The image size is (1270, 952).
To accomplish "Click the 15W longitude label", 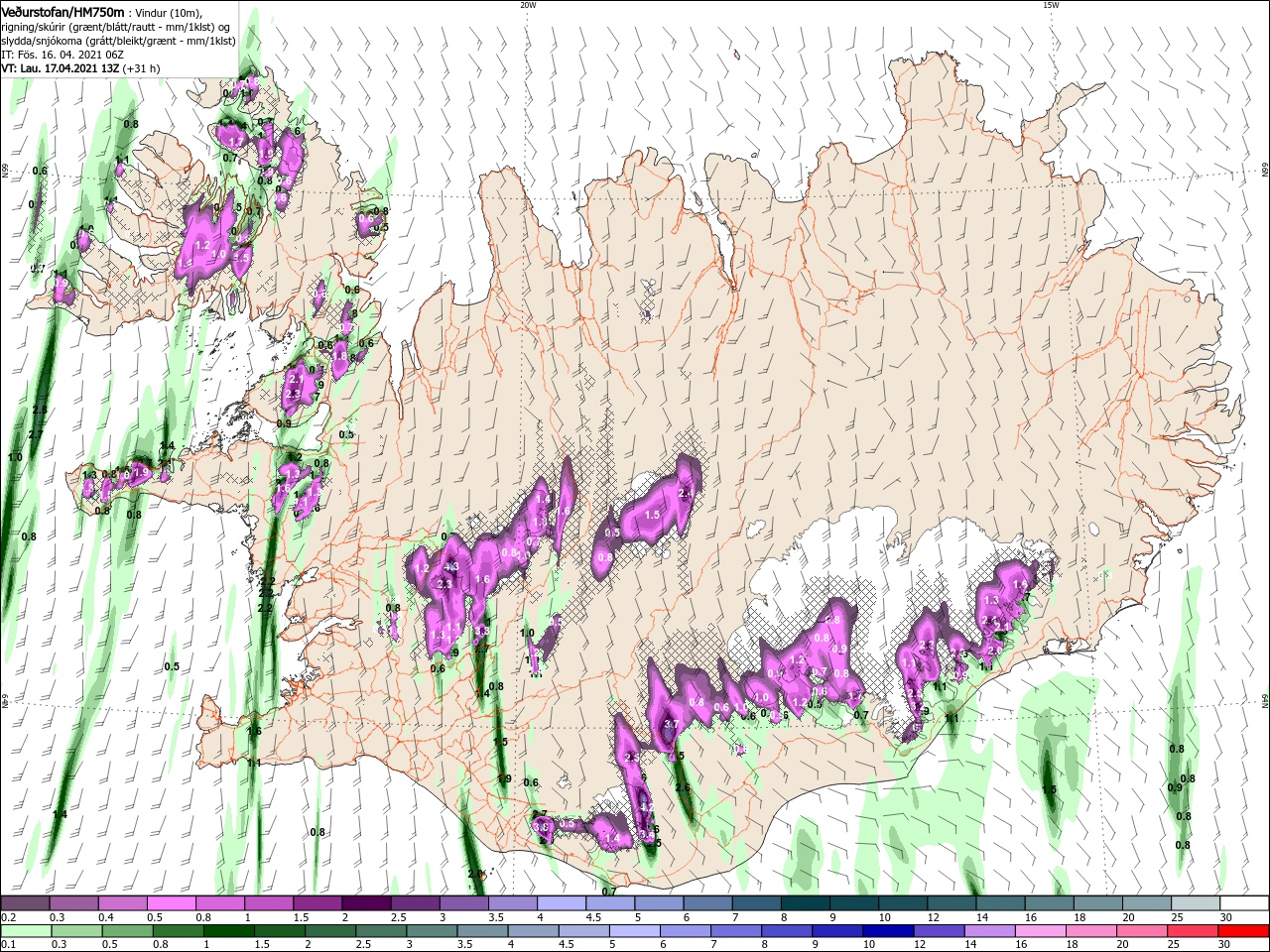I will (1050, 5).
